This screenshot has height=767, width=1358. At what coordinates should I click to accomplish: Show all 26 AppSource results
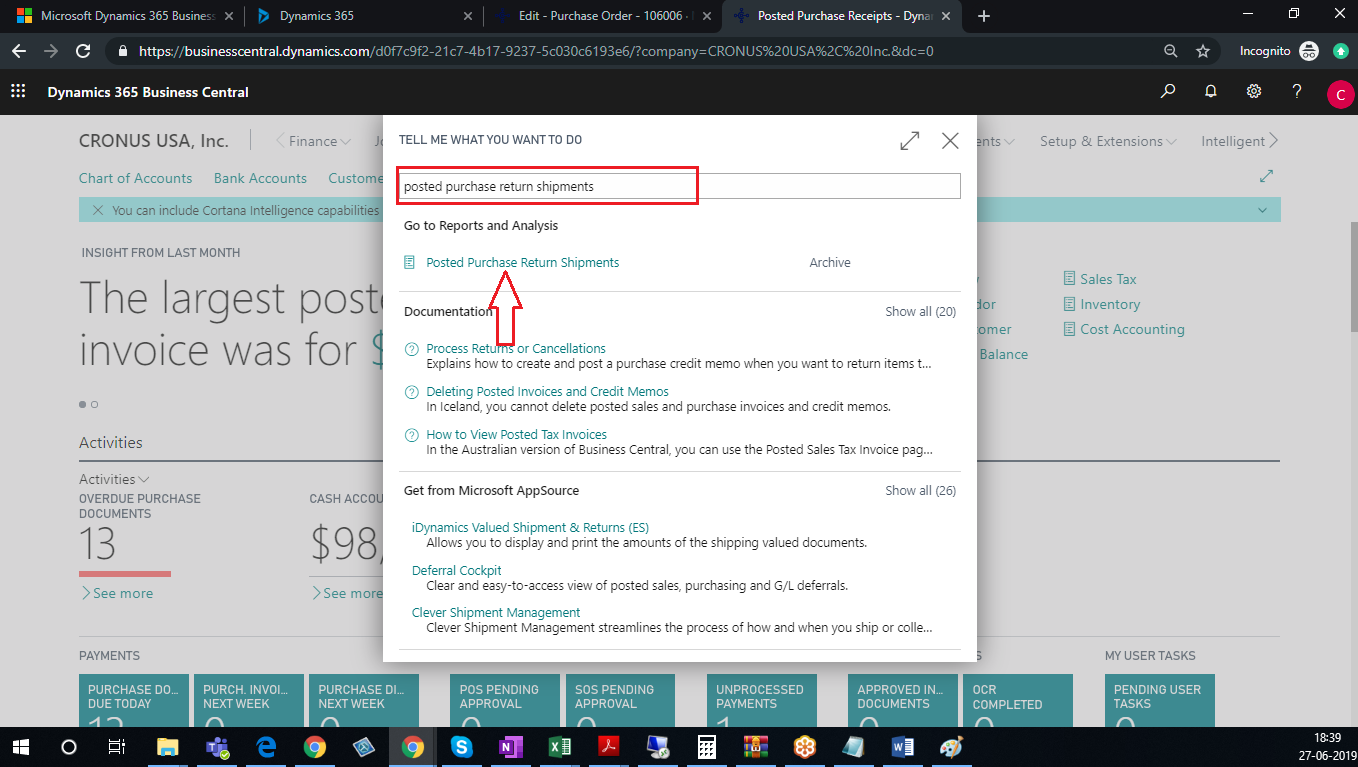pos(920,490)
